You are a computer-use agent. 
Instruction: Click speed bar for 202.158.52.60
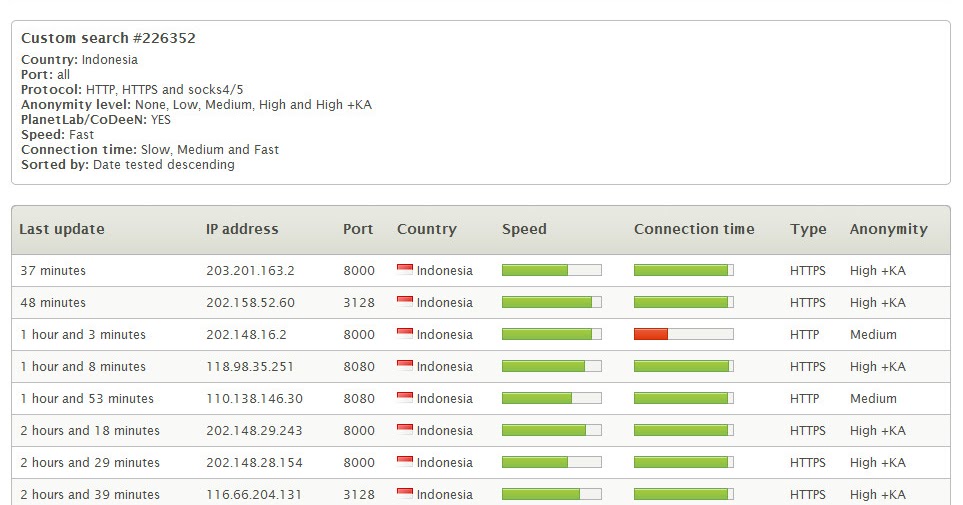552,302
